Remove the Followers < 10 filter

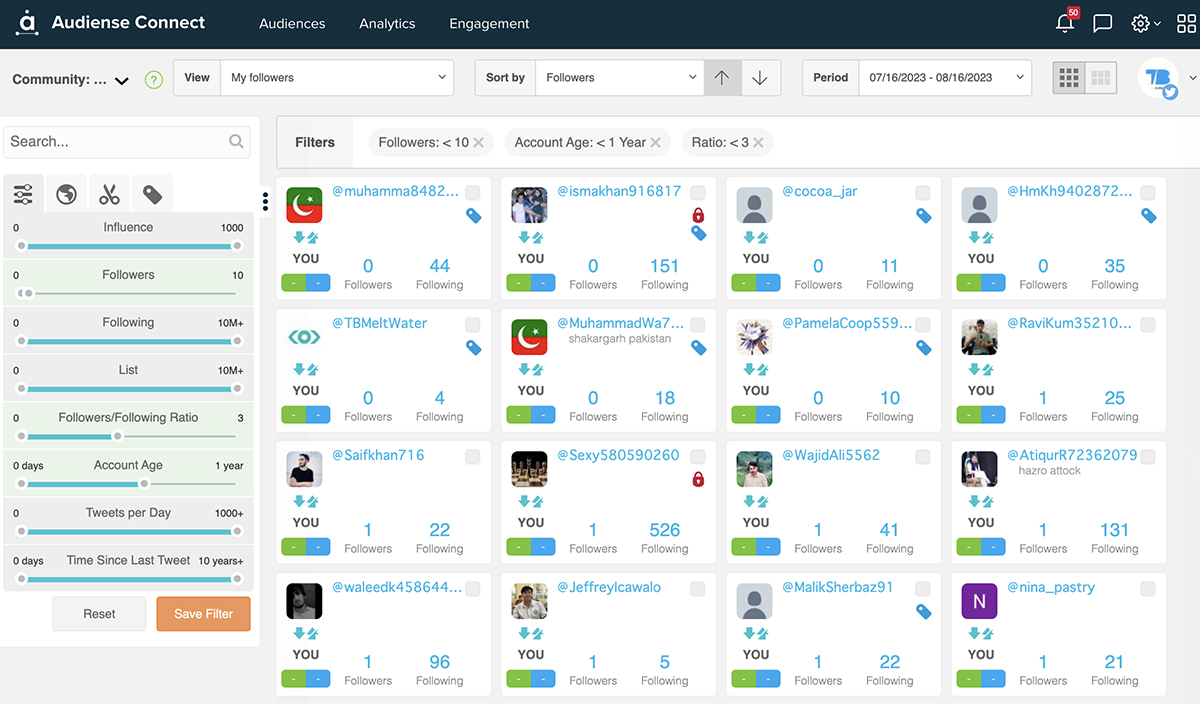pyautogui.click(x=479, y=143)
